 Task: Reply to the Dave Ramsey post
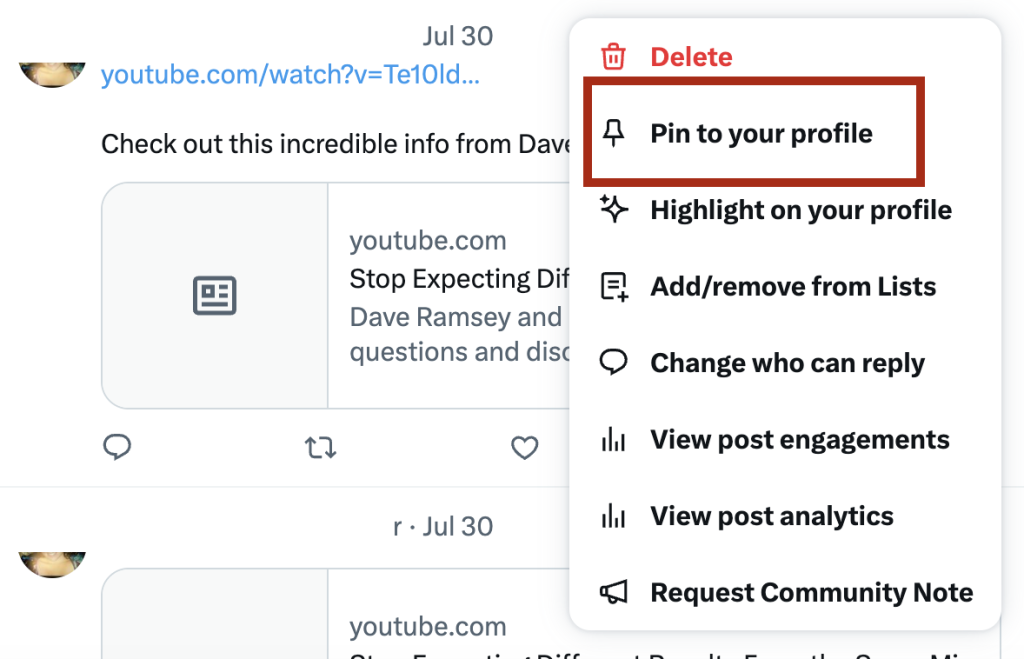coord(118,447)
